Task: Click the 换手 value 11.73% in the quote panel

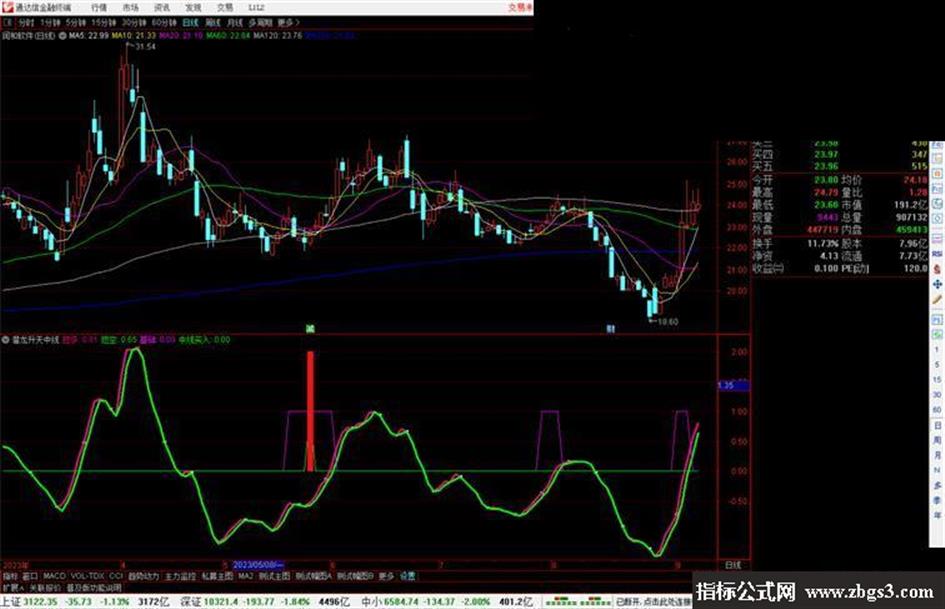Action: click(x=823, y=244)
